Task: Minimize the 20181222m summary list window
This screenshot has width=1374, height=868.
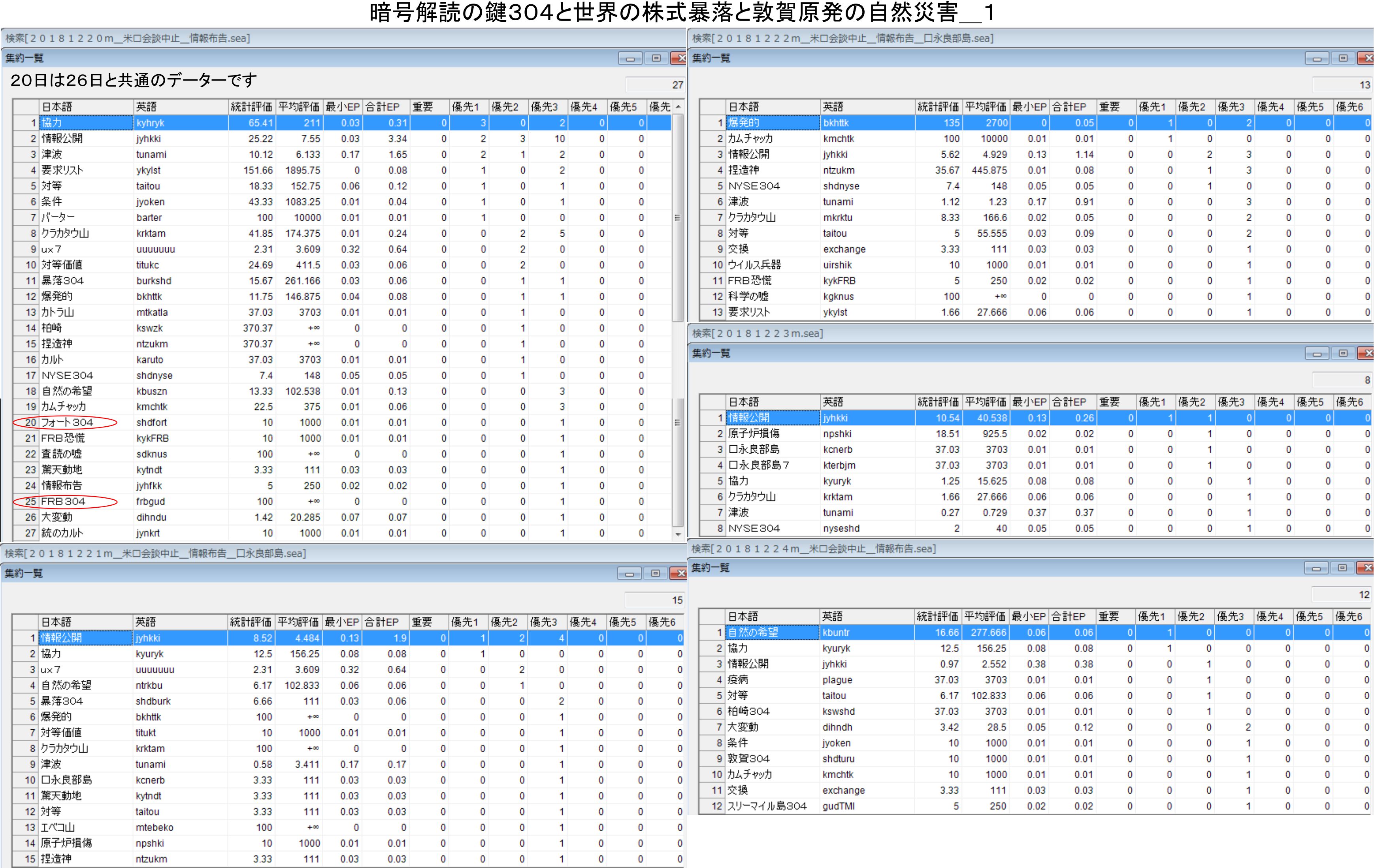Action: click(x=1317, y=58)
